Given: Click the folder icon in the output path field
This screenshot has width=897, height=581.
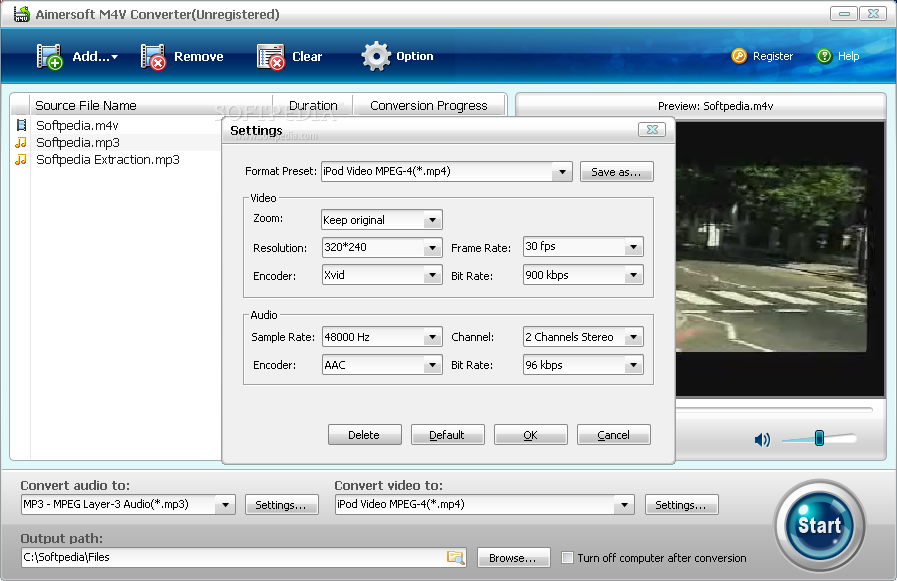Looking at the screenshot, I should coord(455,557).
